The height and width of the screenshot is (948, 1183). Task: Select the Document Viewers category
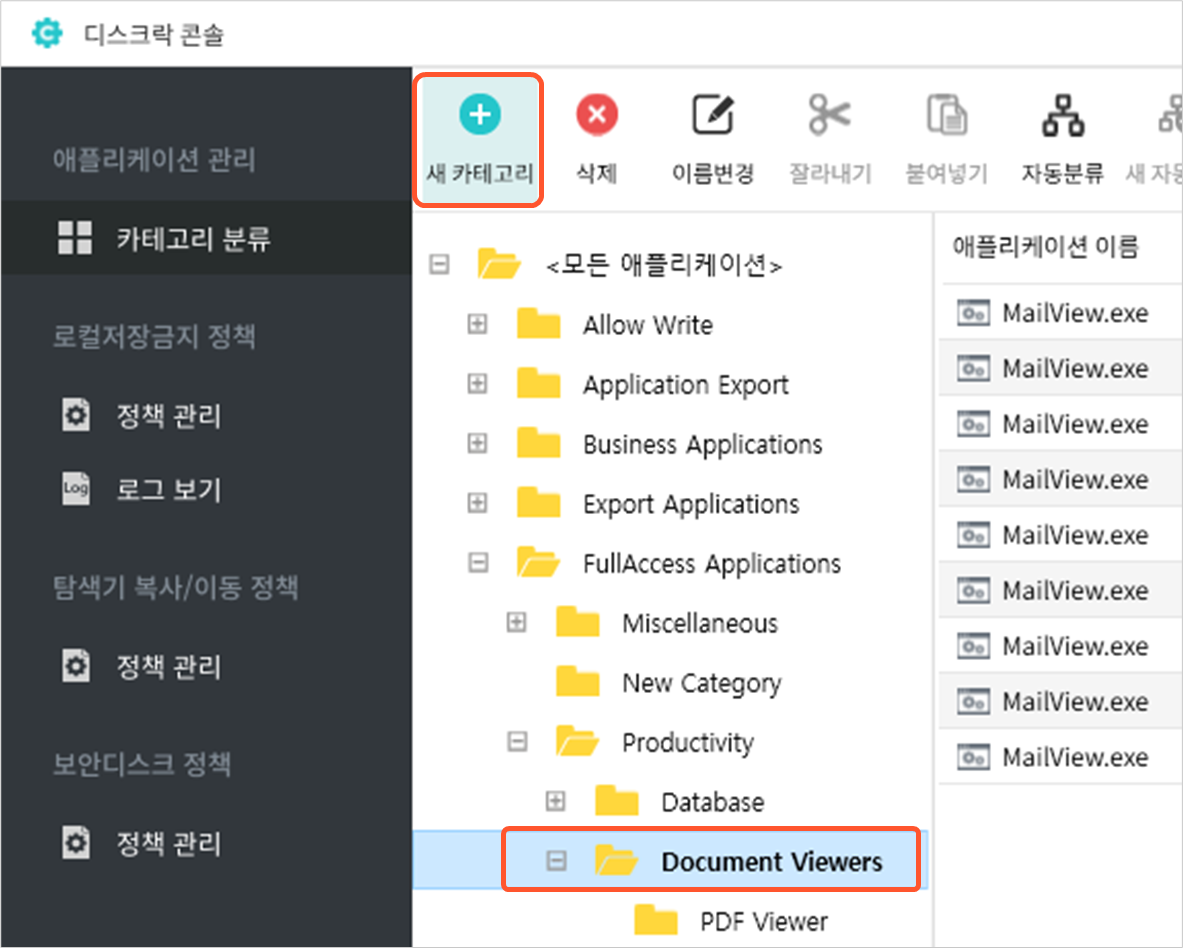click(771, 861)
